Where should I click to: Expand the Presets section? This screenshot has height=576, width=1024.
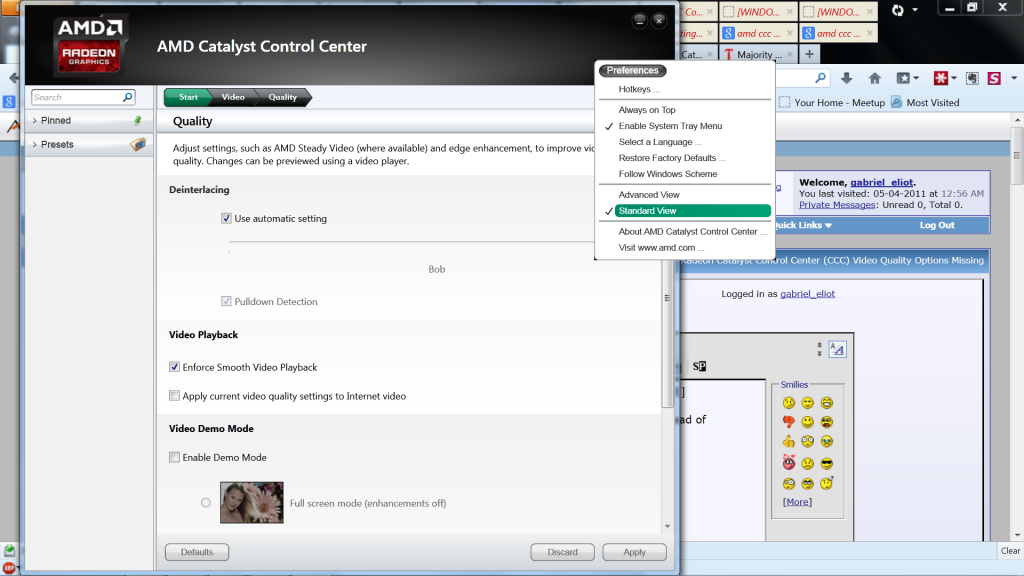click(x=35, y=144)
